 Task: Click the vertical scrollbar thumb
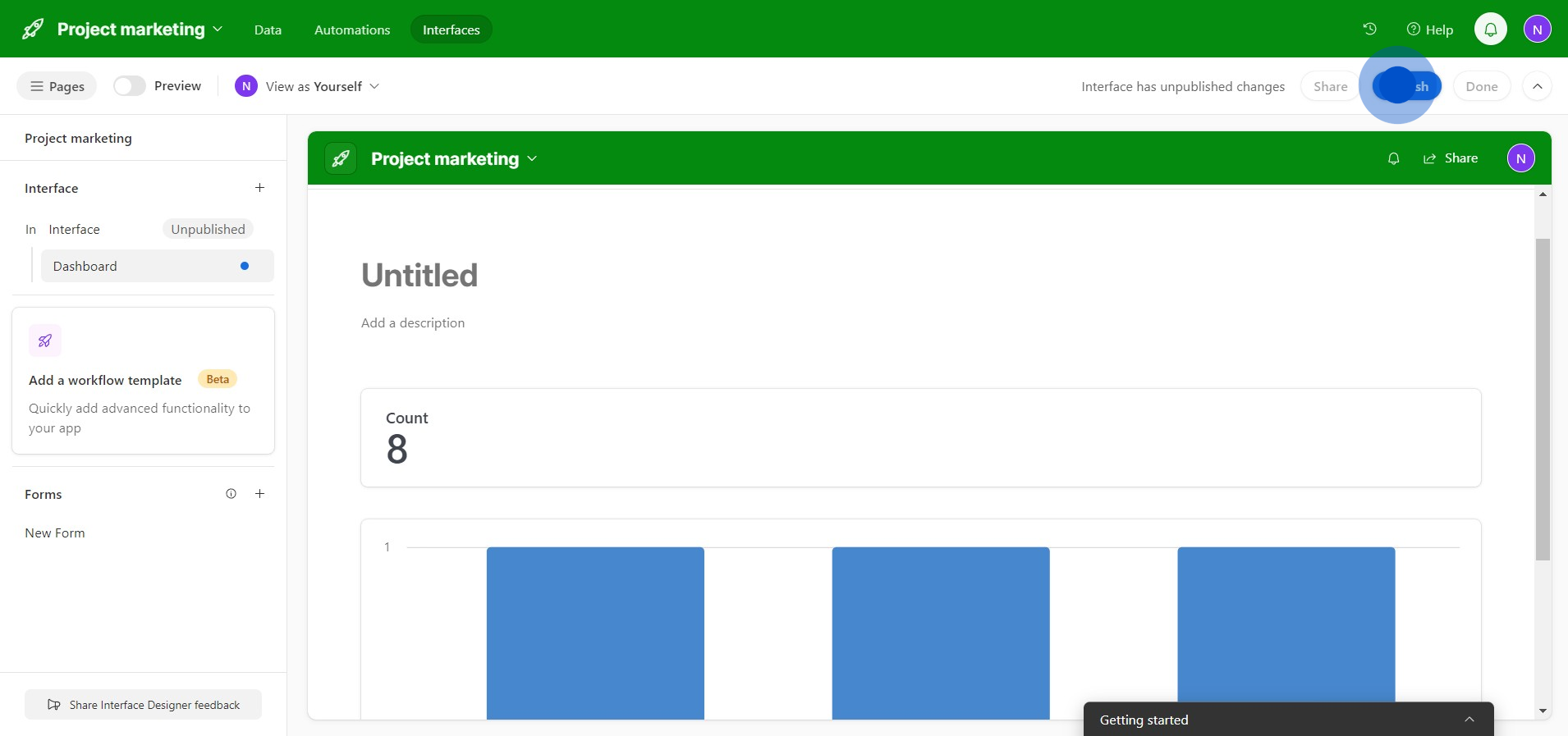[x=1543, y=400]
